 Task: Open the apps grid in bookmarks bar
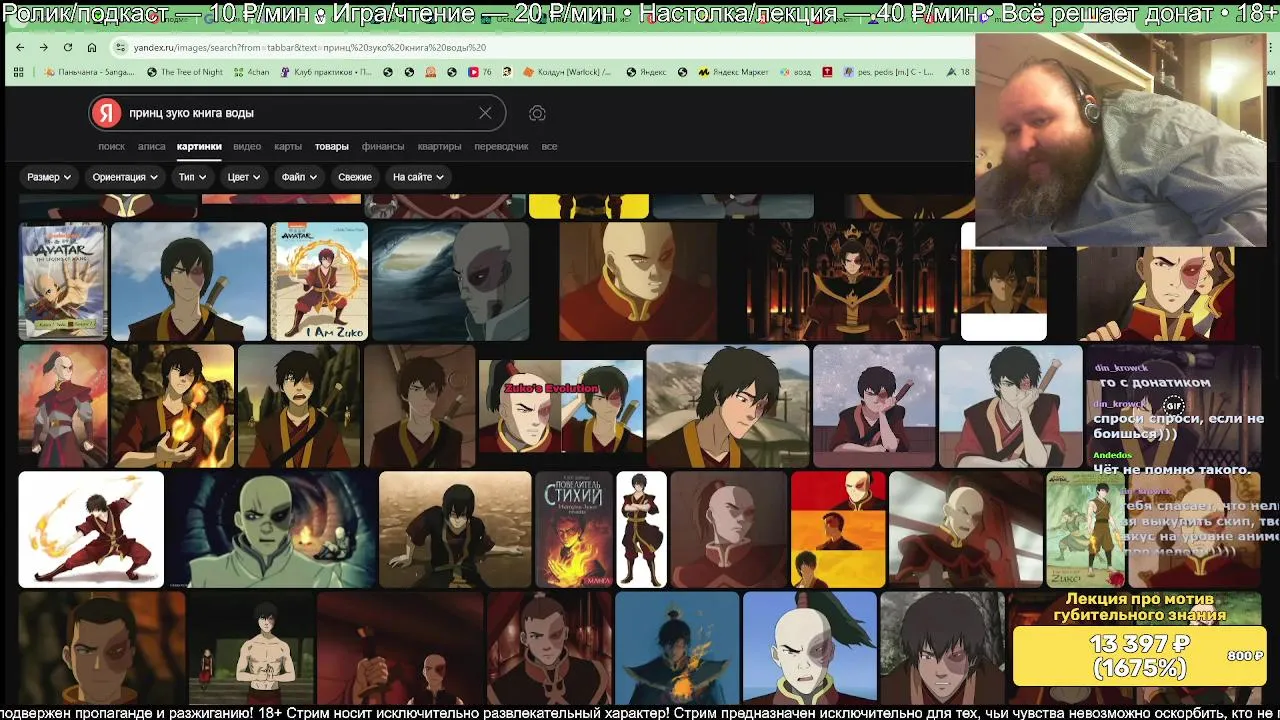18,72
